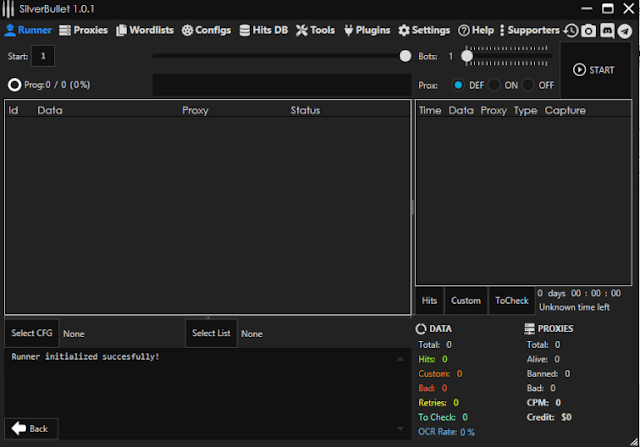Click the log scroll up arrow
Image resolution: width=640 pixels, height=447 pixels.
[x=400, y=359]
